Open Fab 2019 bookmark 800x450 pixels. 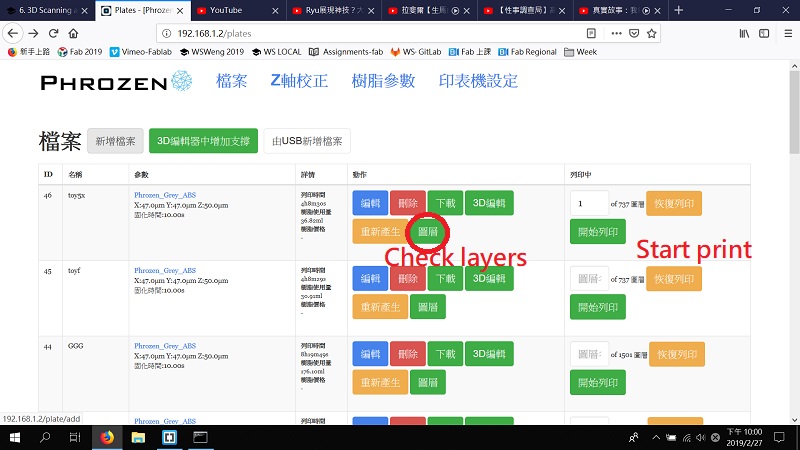(x=80, y=52)
